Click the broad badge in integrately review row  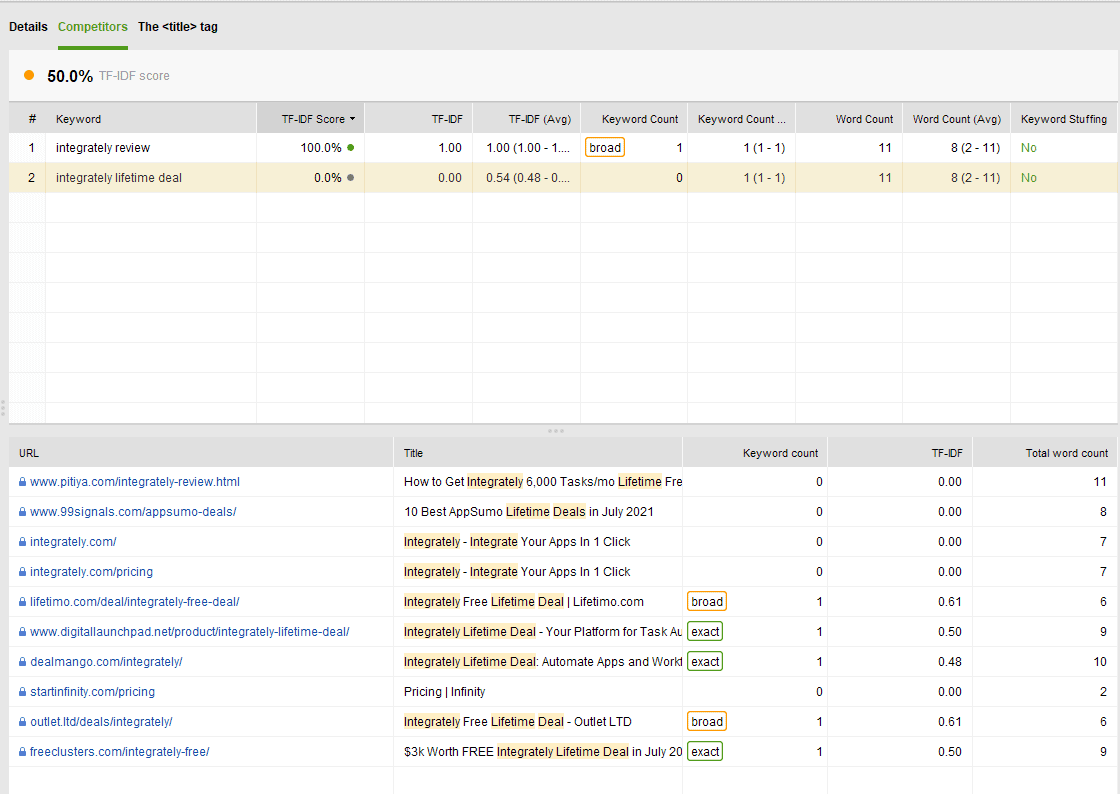[605, 148]
